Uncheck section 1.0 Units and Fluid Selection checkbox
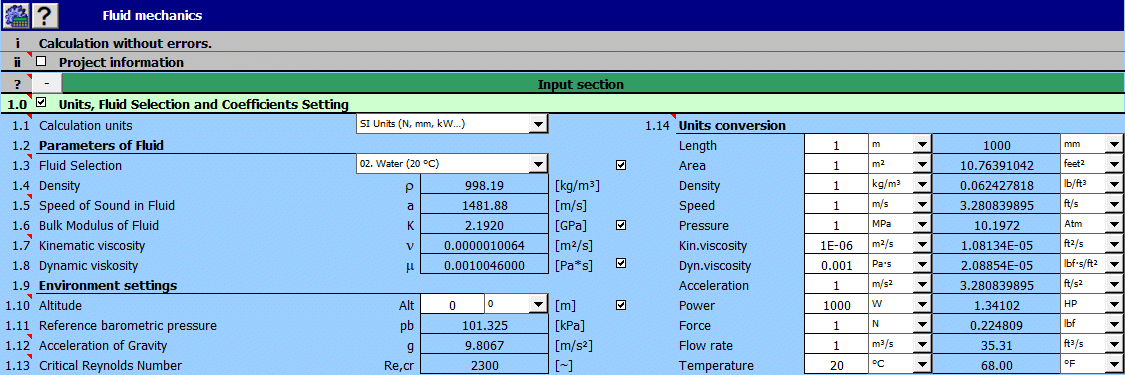Image resolution: width=1125 pixels, height=375 pixels. pos(41,104)
